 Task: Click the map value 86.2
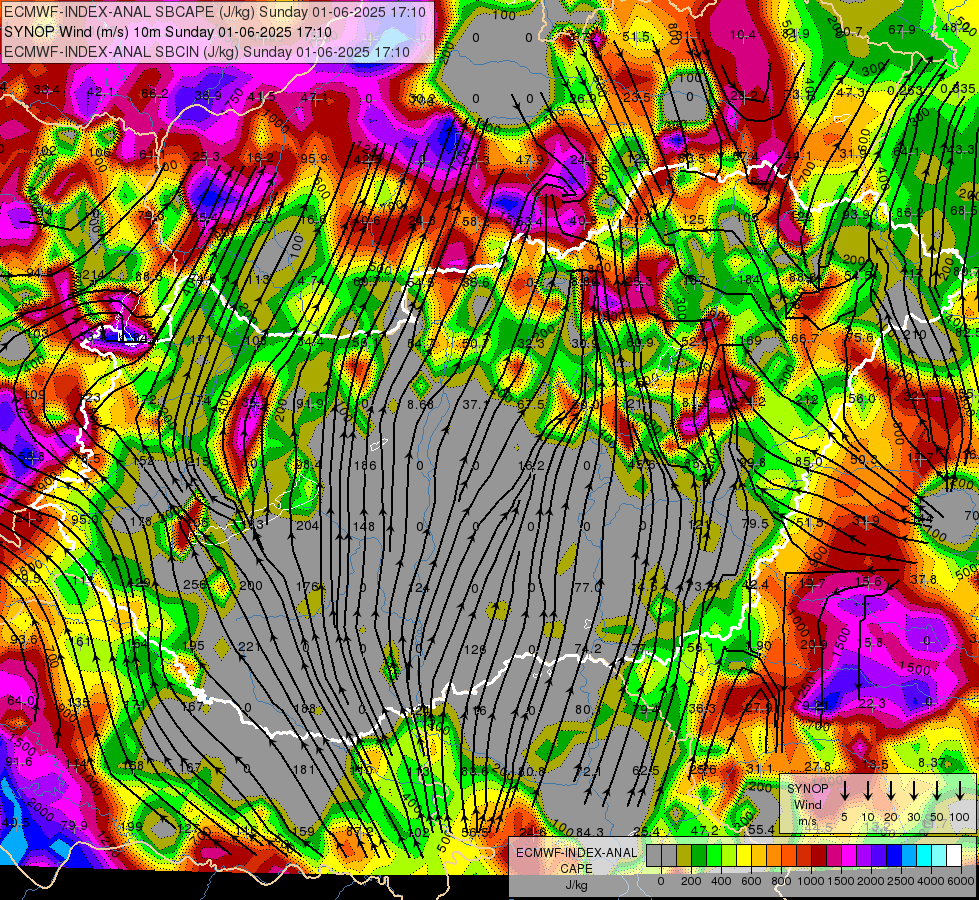(x=909, y=212)
